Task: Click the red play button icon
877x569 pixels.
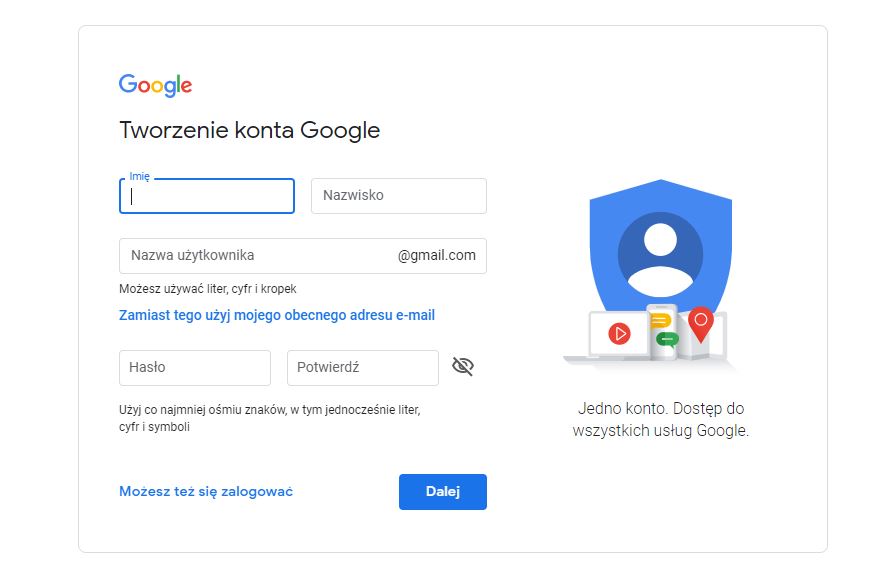Action: click(x=621, y=333)
